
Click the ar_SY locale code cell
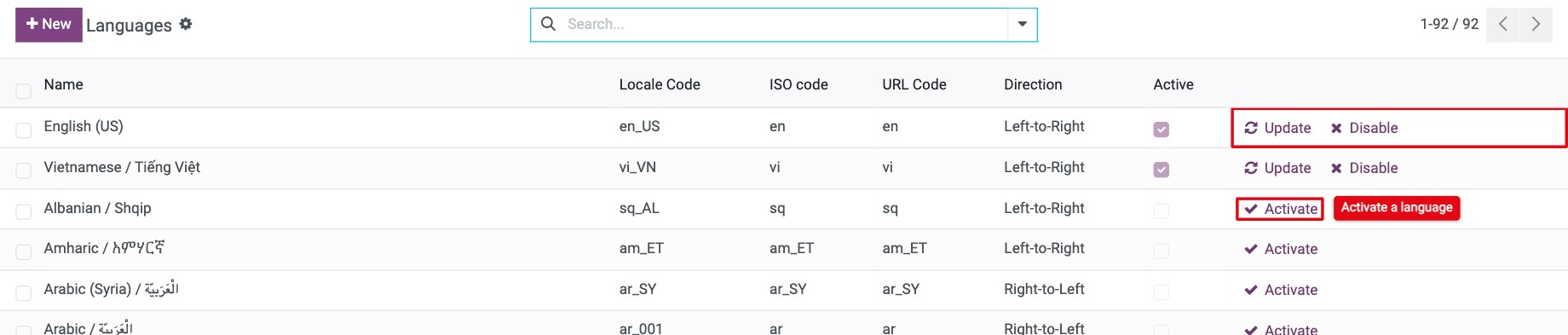click(638, 289)
